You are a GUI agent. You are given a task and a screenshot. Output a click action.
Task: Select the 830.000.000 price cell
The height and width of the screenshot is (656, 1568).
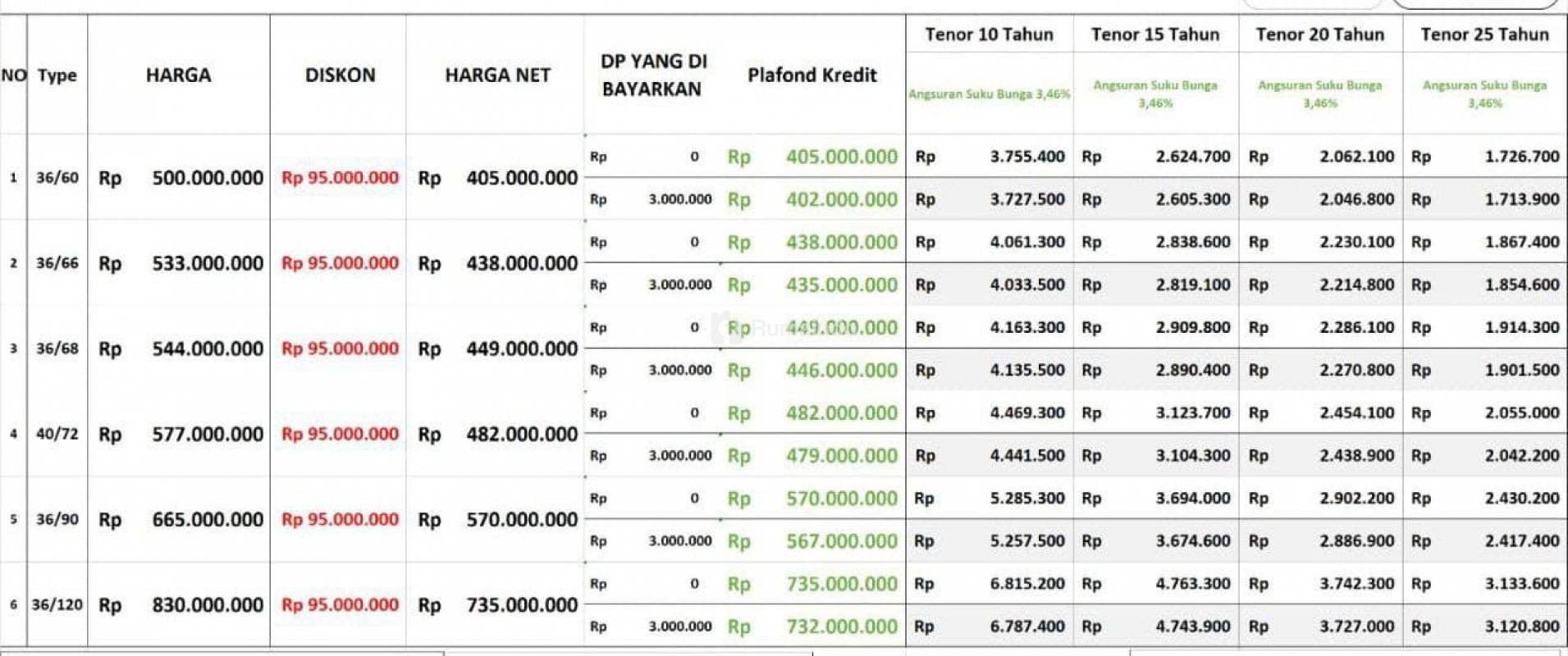pyautogui.click(x=207, y=605)
